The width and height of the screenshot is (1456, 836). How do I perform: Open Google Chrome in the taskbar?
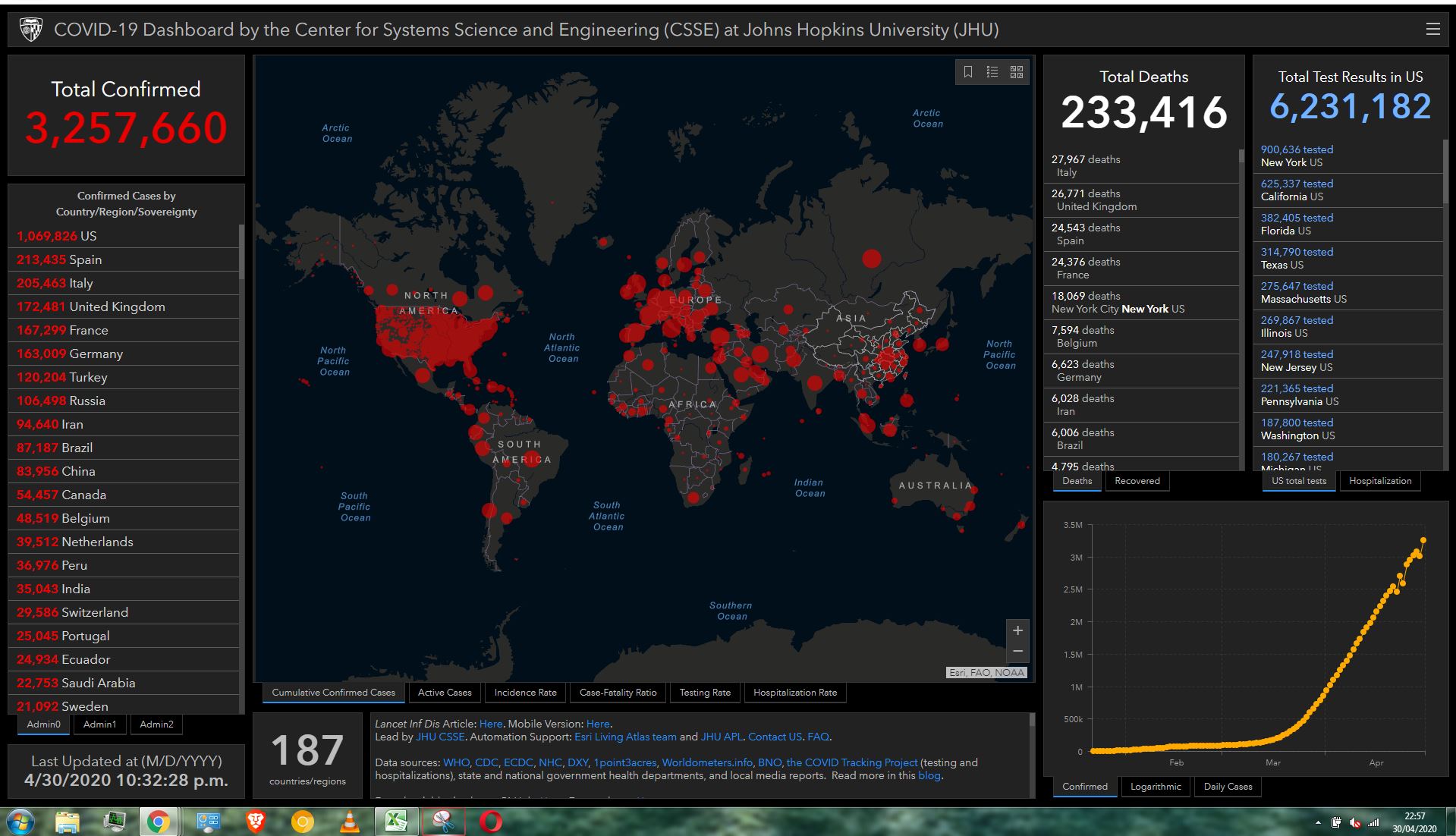coord(159,822)
